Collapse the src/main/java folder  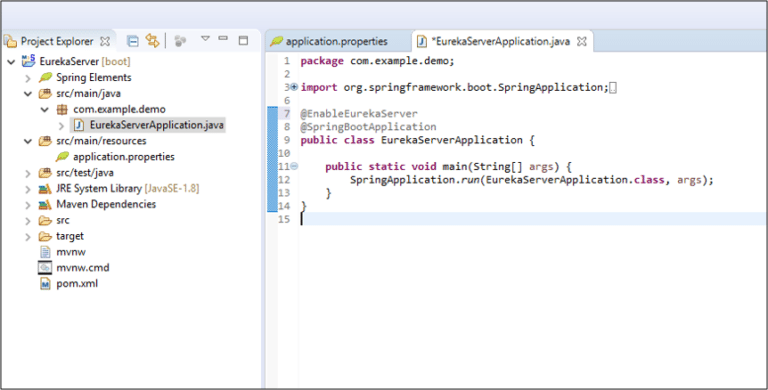click(x=28, y=94)
